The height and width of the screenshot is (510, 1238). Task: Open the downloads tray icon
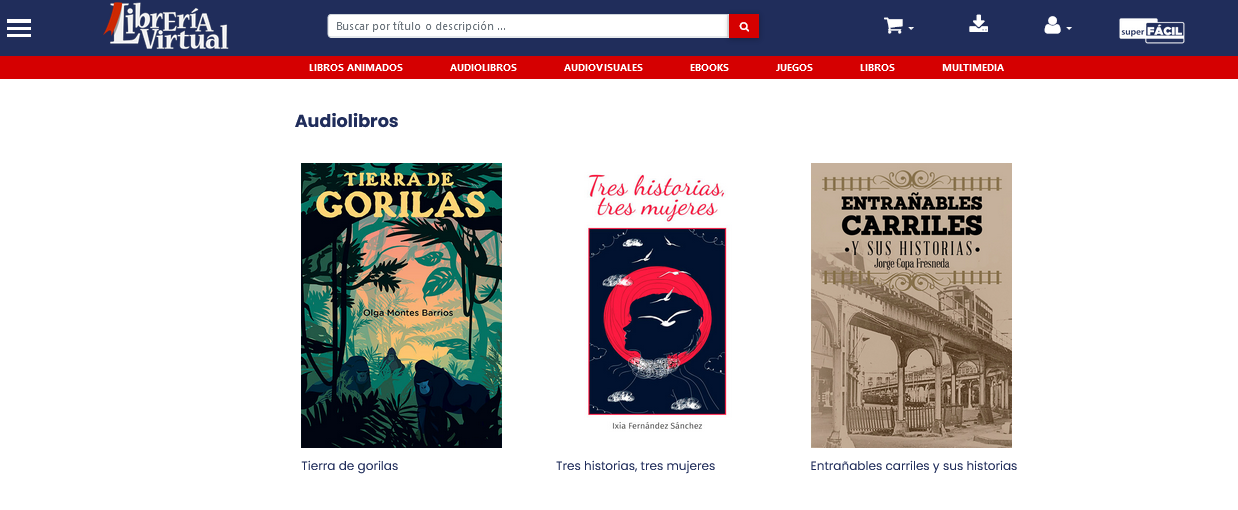point(979,24)
